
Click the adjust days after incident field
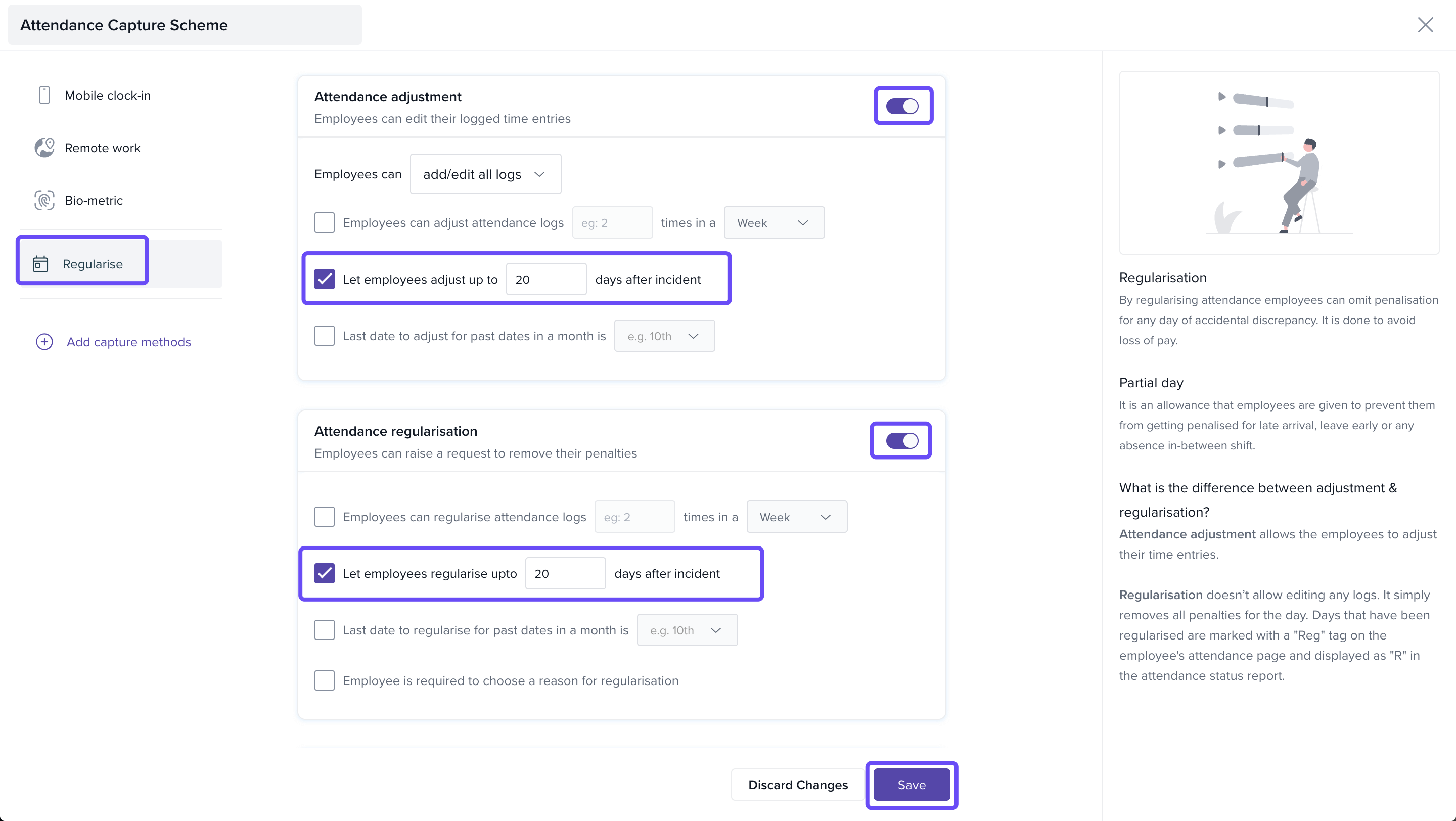click(x=545, y=279)
